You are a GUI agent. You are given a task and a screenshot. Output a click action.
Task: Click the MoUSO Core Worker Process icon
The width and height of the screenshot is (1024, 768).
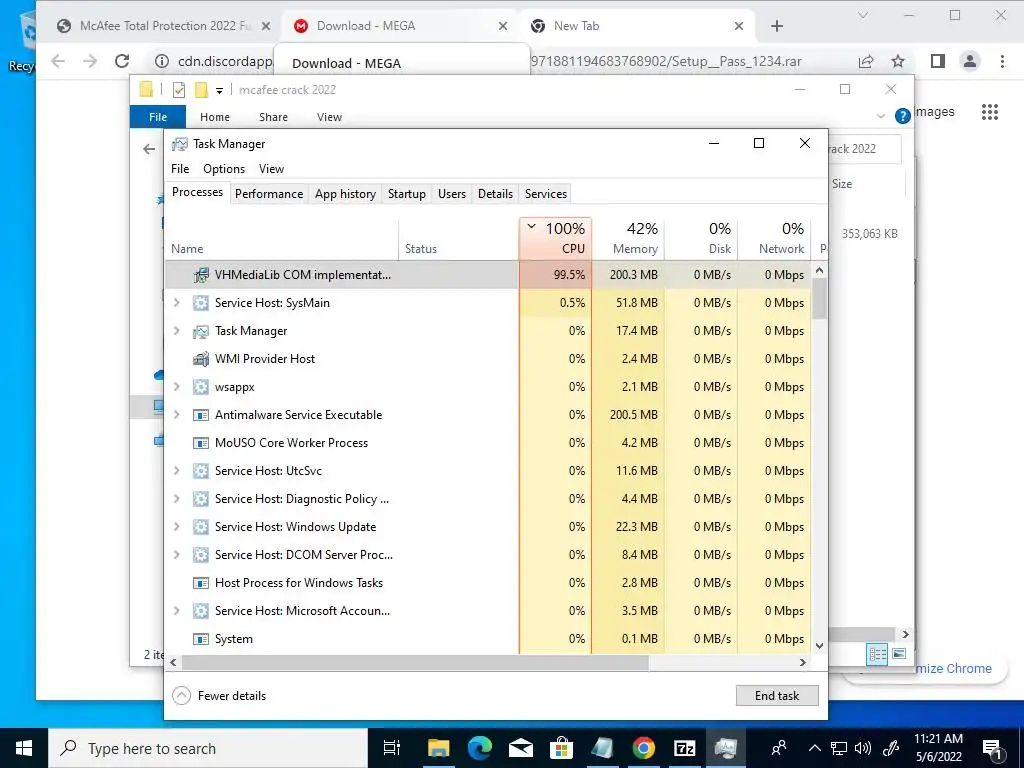pyautogui.click(x=200, y=443)
